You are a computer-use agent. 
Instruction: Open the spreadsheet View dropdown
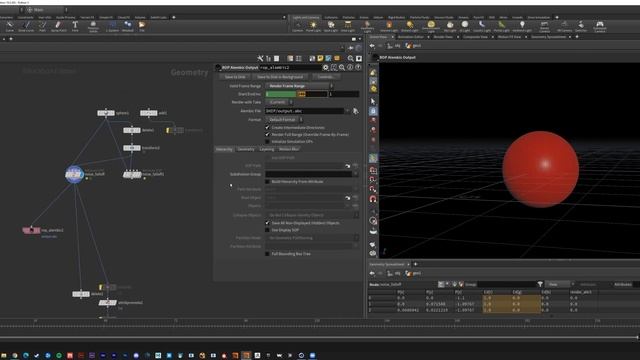[x=559, y=284]
